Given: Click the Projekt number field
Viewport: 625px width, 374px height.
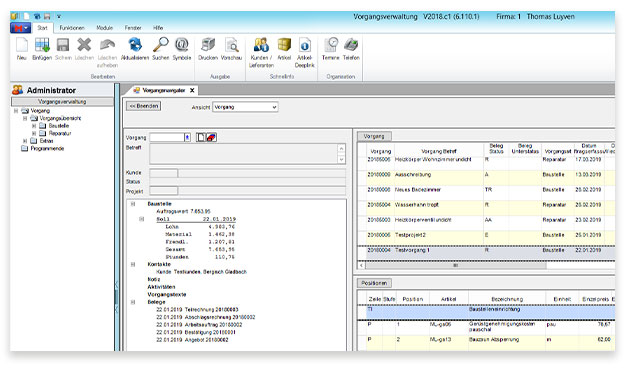Looking at the screenshot, I should pyautogui.click(x=163, y=191).
